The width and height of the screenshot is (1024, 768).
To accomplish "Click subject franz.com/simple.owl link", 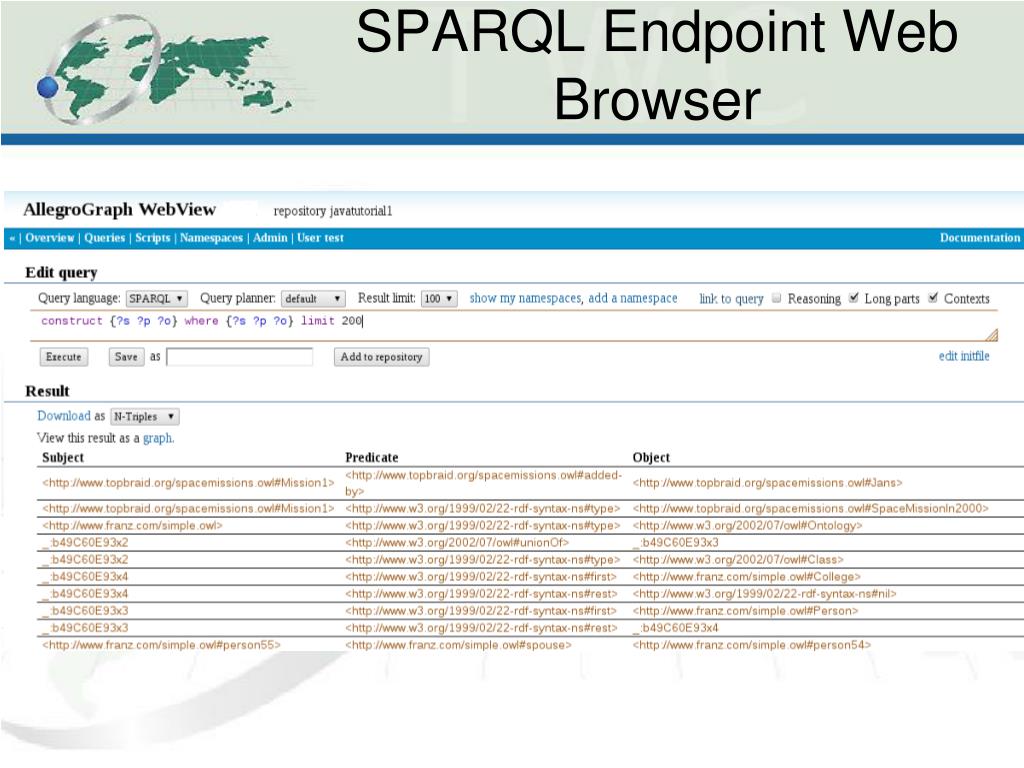I will pos(133,525).
